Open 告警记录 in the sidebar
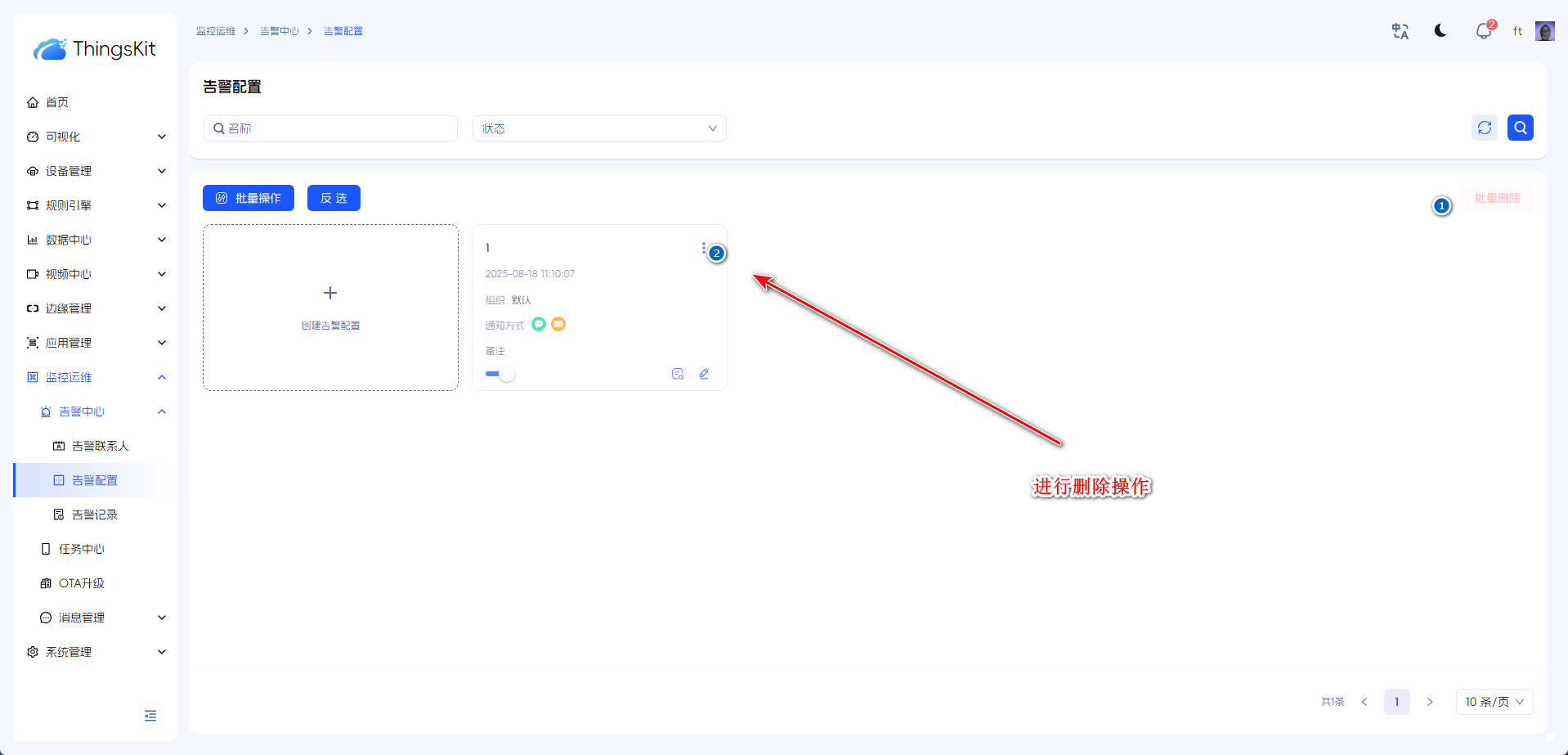The width and height of the screenshot is (1568, 755). coord(95,515)
